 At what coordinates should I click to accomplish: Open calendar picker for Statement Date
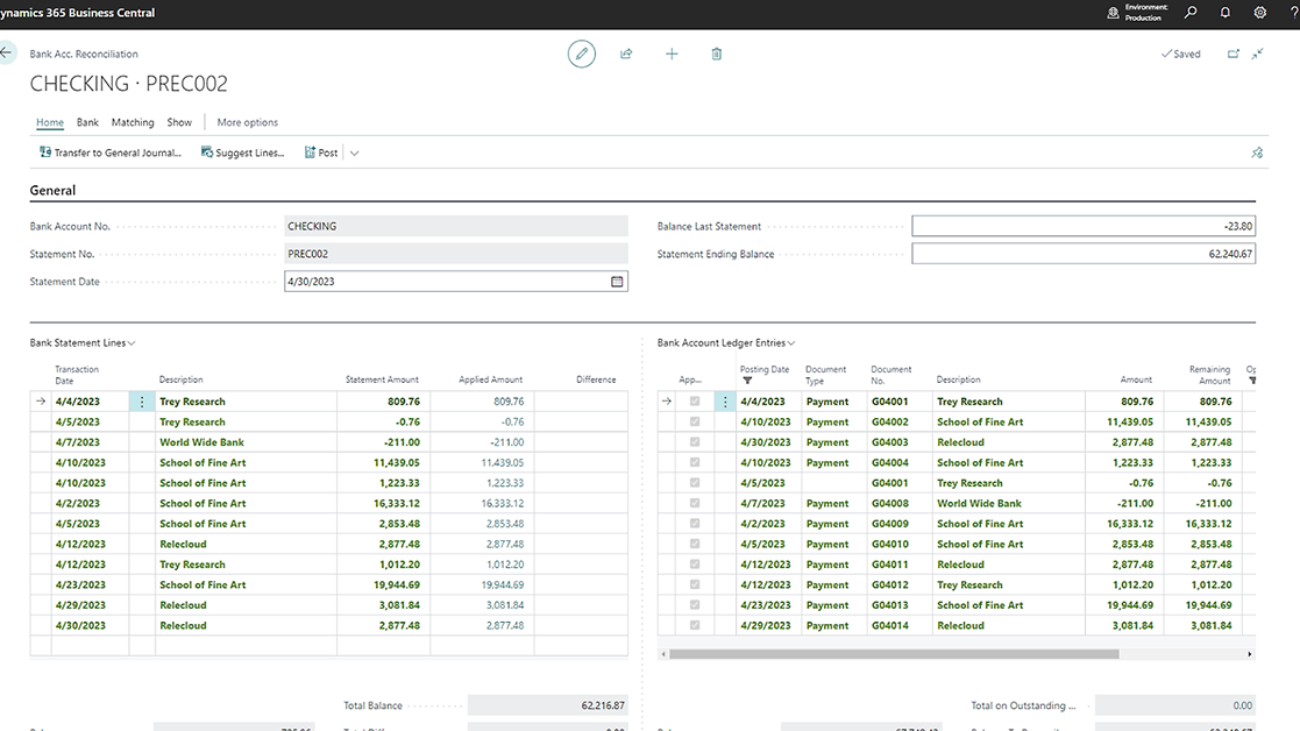pyautogui.click(x=617, y=282)
